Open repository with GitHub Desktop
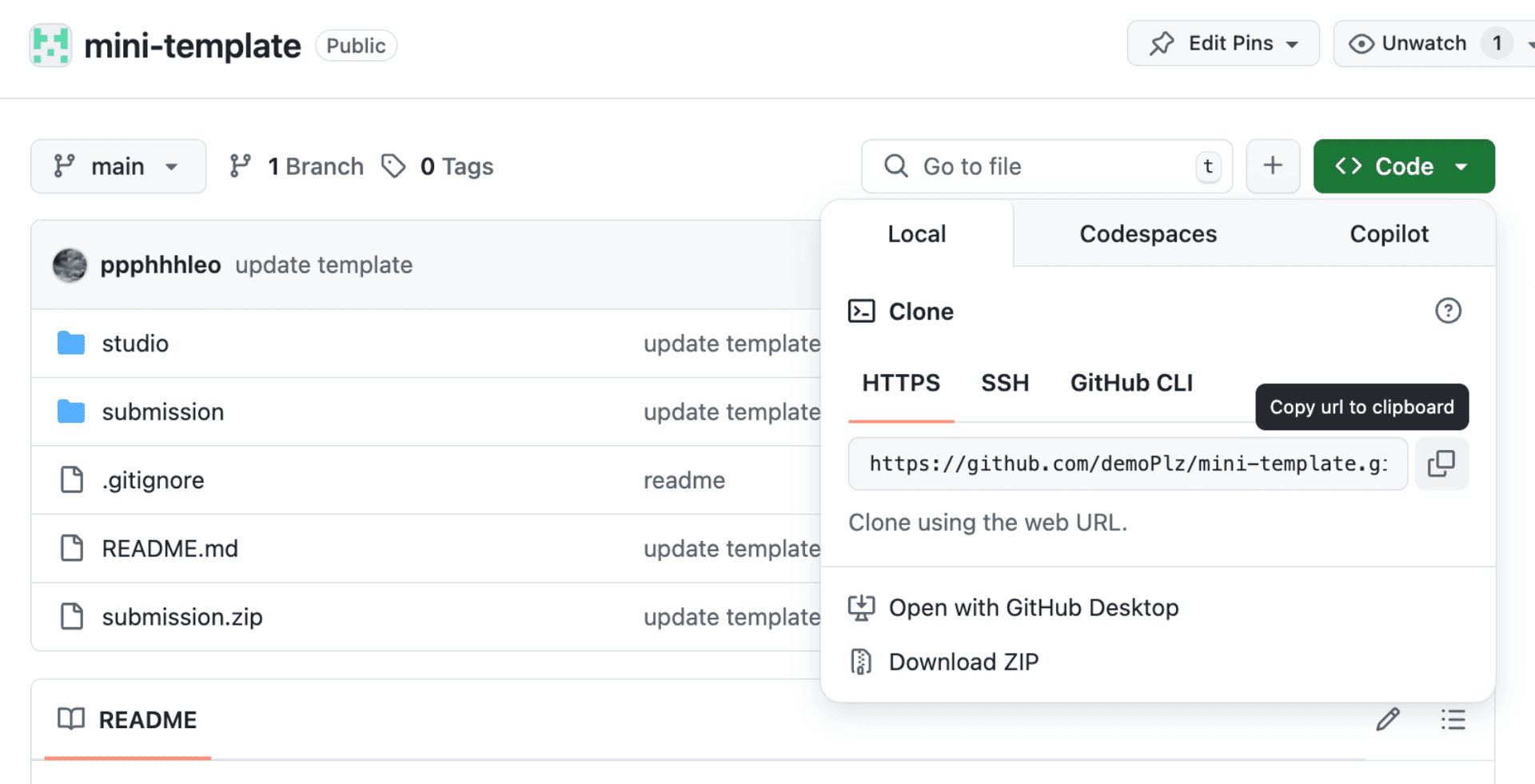The image size is (1535, 784). [1033, 607]
